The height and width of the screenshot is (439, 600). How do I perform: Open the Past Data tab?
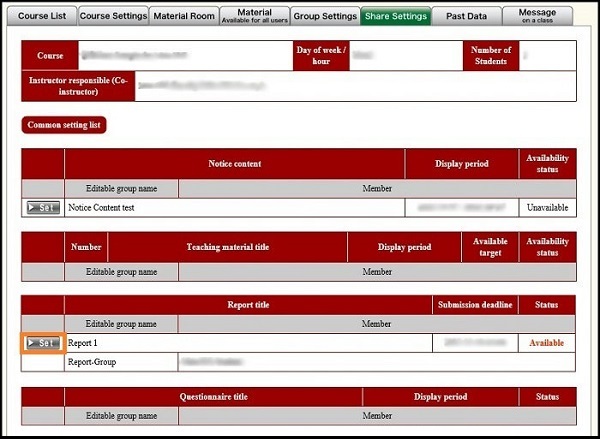[468, 16]
